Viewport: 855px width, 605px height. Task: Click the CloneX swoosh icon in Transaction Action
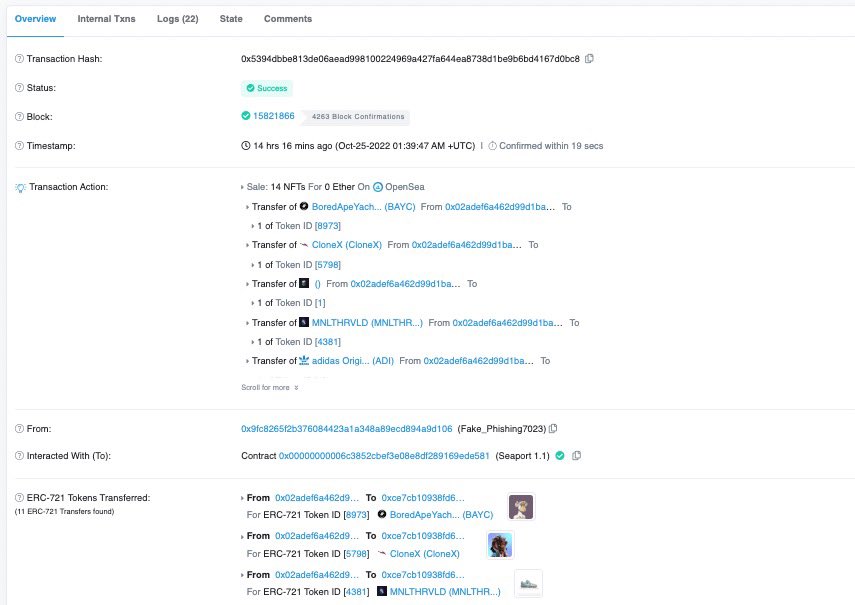pos(304,245)
